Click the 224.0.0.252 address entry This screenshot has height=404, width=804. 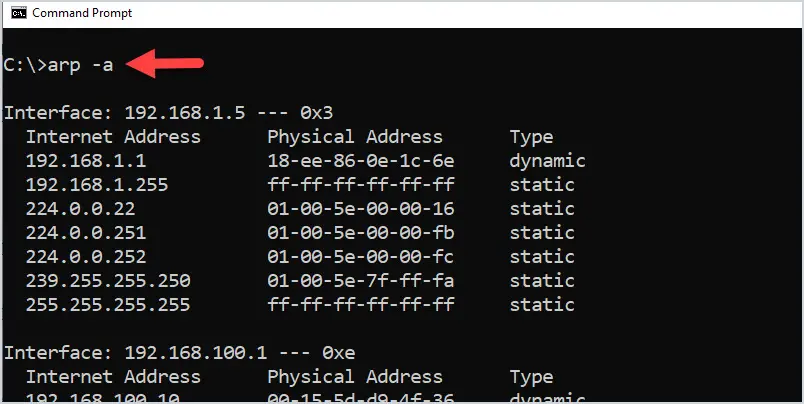(86, 256)
